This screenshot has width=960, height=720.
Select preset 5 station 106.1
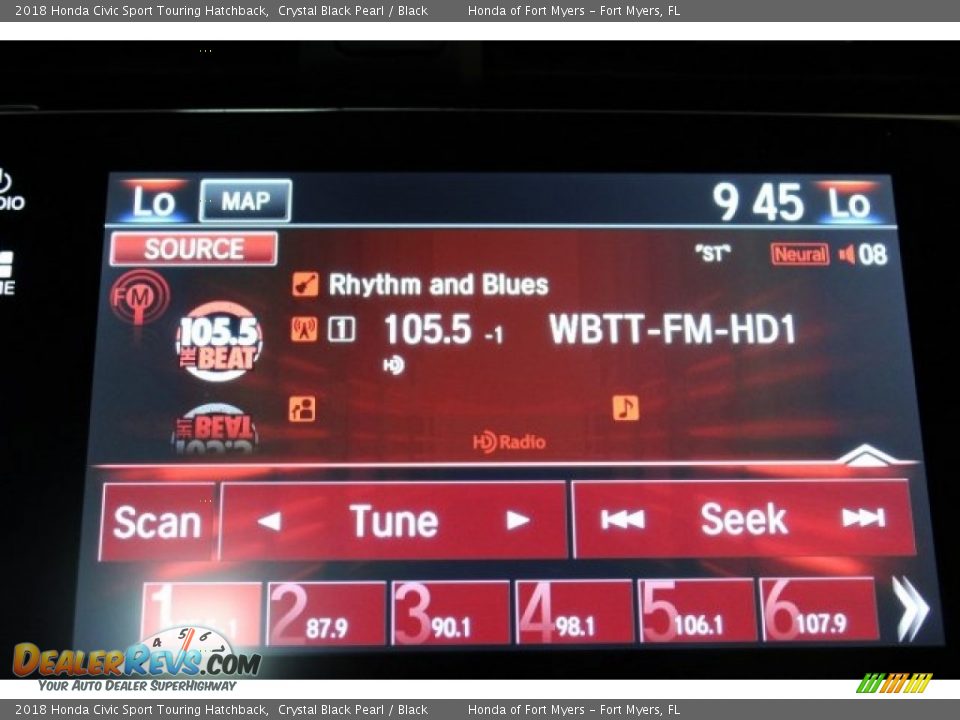tap(697, 610)
